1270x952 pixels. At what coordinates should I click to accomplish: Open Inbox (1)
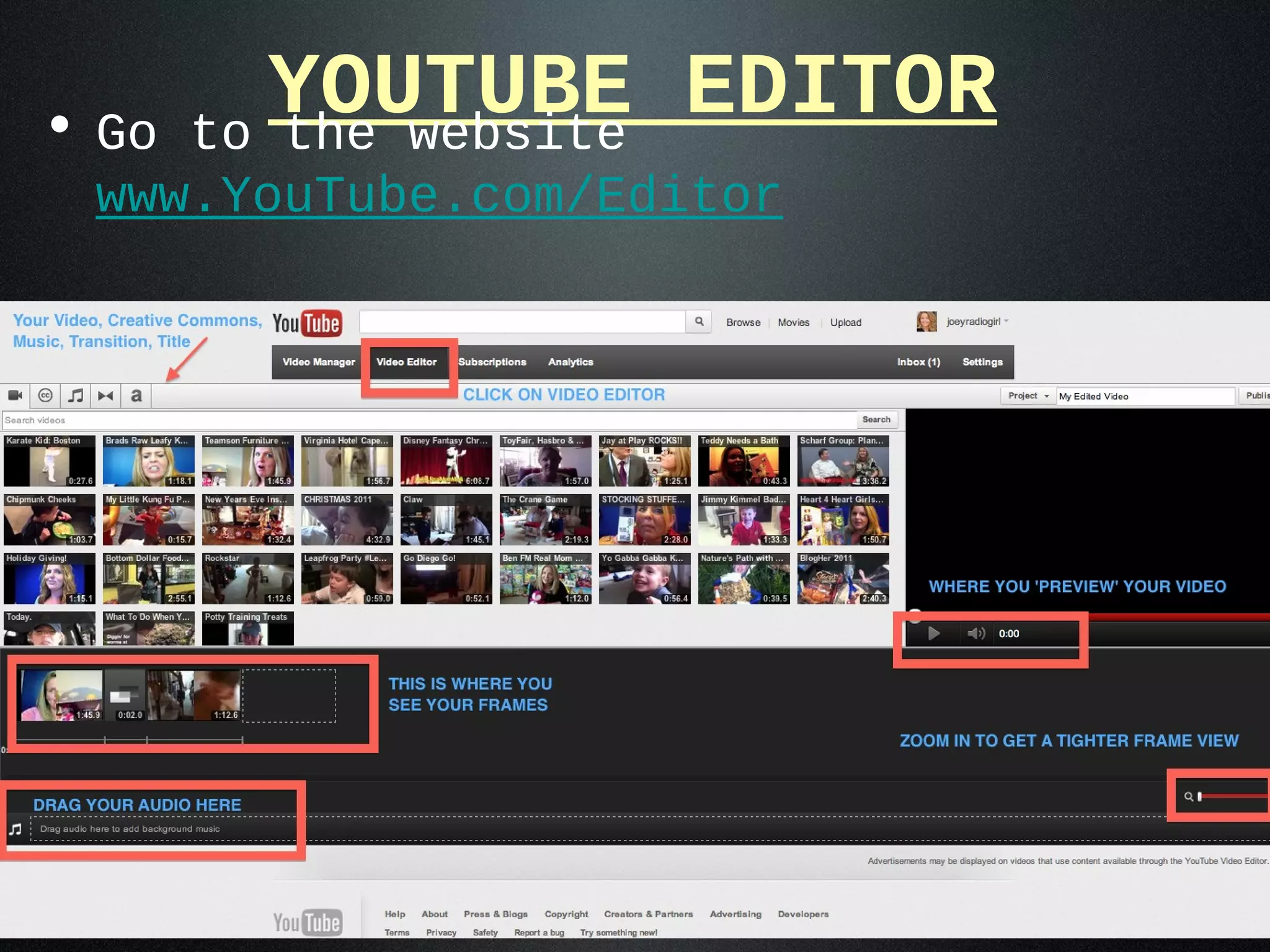[x=918, y=362]
